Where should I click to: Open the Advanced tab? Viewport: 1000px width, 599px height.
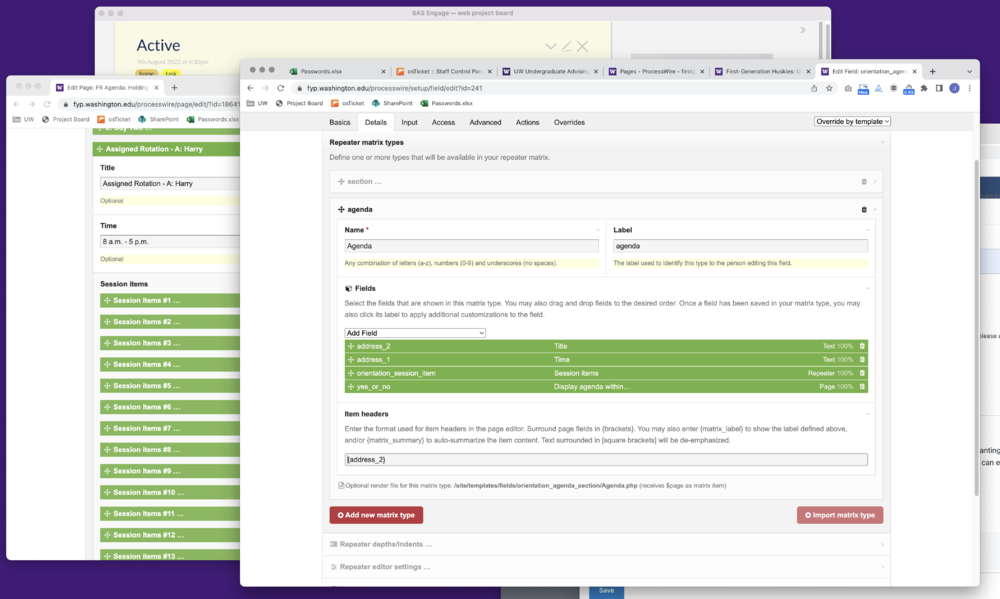[485, 122]
